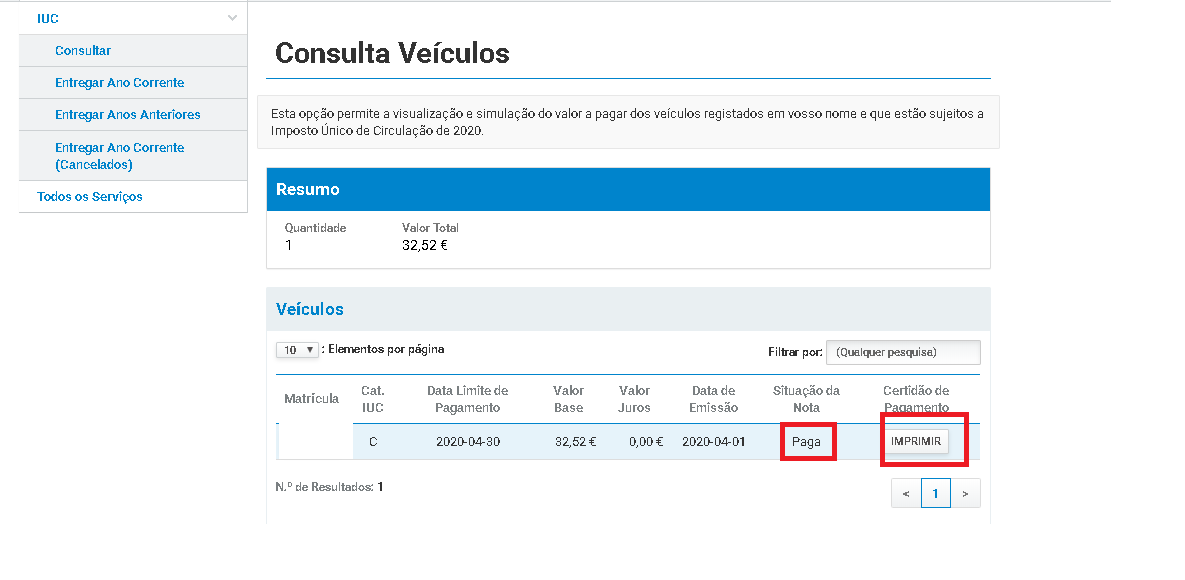The width and height of the screenshot is (1185, 580).
Task: Focus the Filtrar por search field
Action: tap(903, 352)
